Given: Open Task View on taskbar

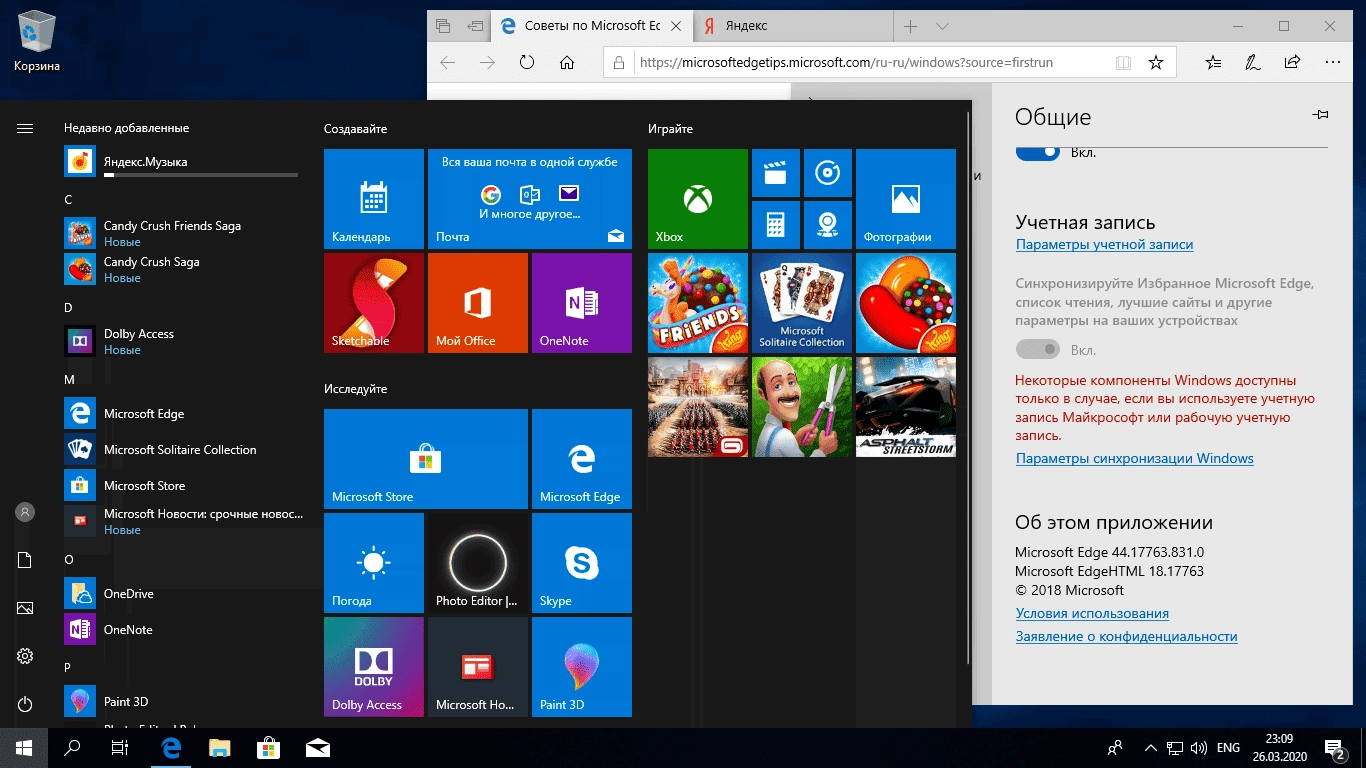Looking at the screenshot, I should [x=120, y=748].
